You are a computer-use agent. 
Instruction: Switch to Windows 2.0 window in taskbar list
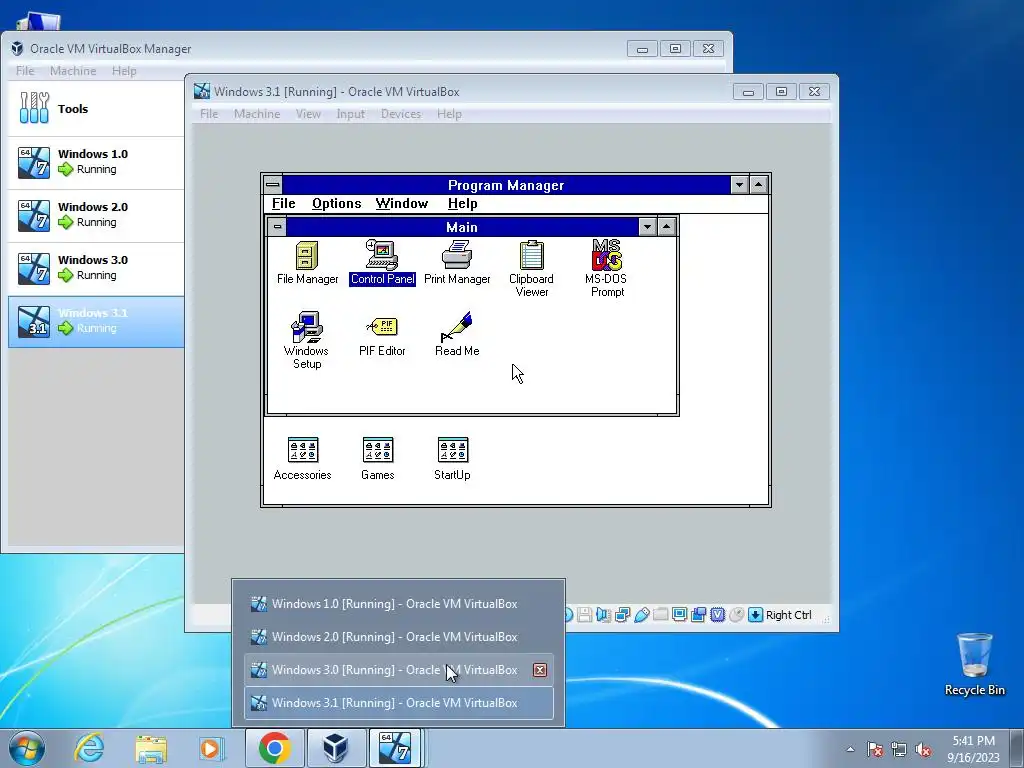398,637
